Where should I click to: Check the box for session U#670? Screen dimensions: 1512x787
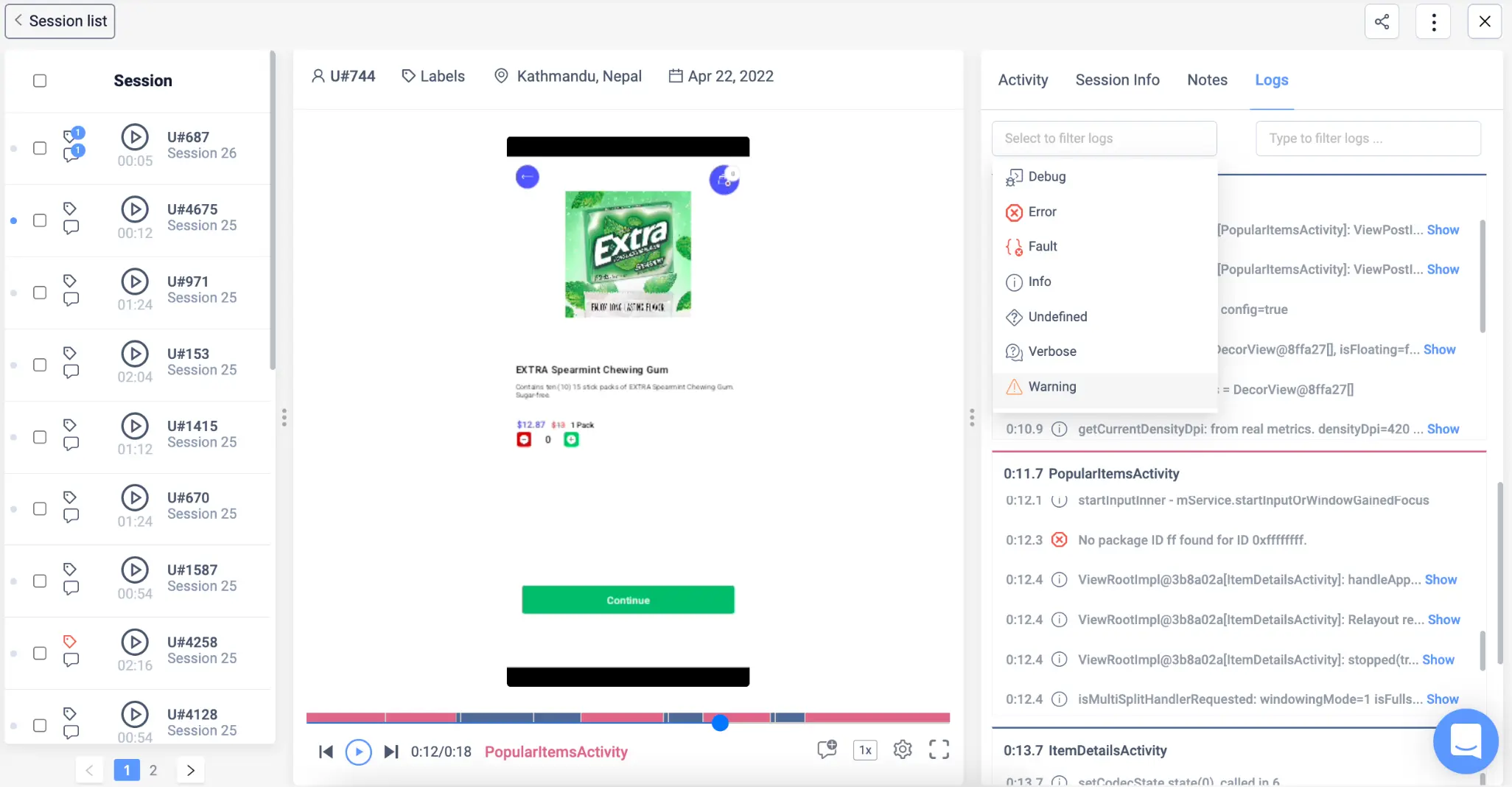click(40, 508)
